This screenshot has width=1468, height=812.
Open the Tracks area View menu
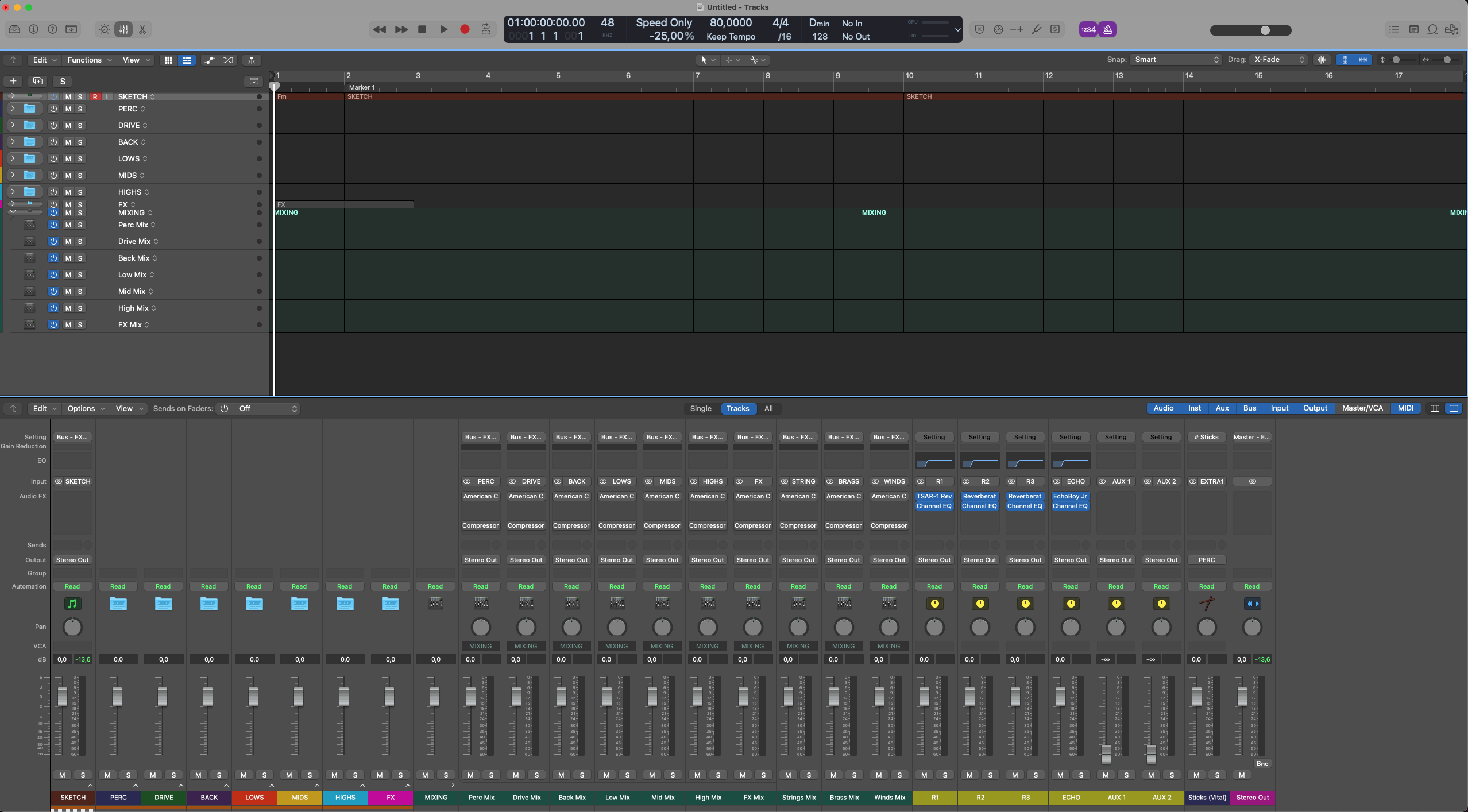pos(136,60)
